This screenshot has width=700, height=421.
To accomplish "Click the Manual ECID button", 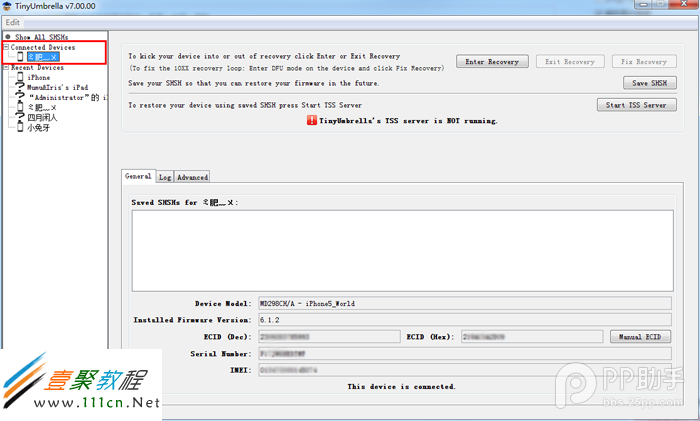I will (640, 337).
